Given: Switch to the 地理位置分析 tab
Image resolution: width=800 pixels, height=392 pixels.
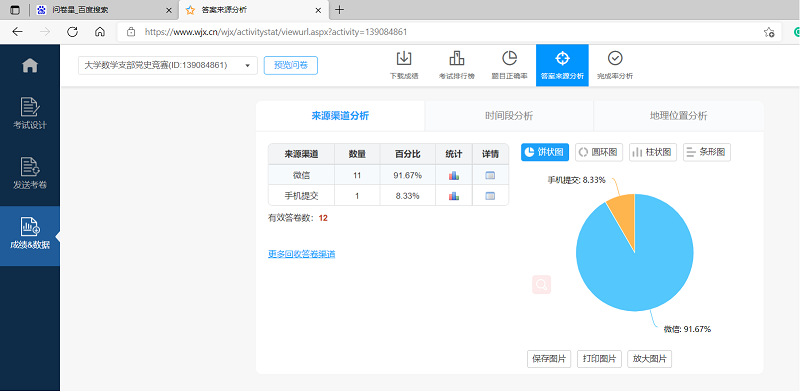Looking at the screenshot, I should pyautogui.click(x=679, y=116).
